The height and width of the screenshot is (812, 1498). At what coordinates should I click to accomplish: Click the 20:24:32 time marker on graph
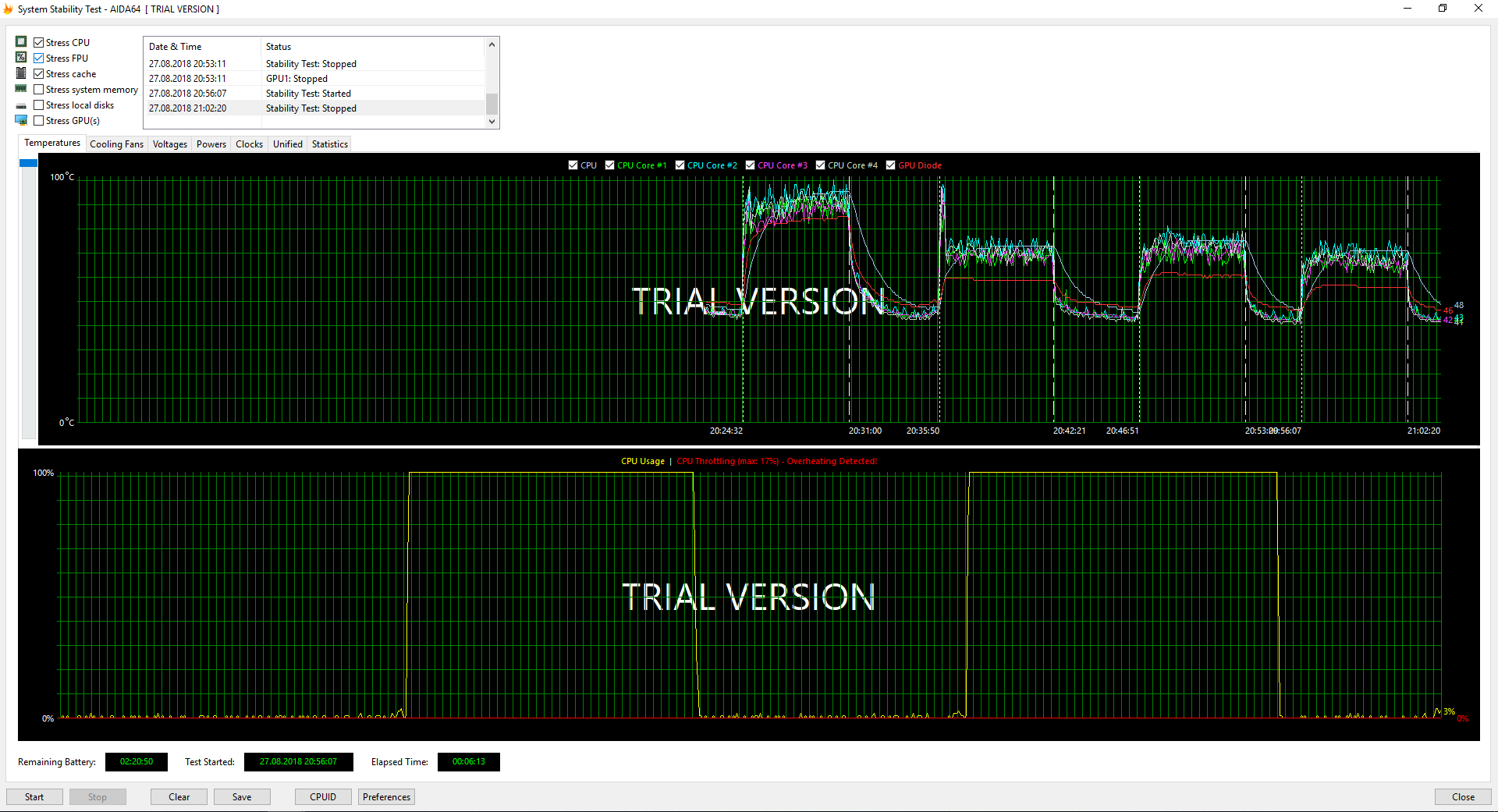tap(726, 431)
